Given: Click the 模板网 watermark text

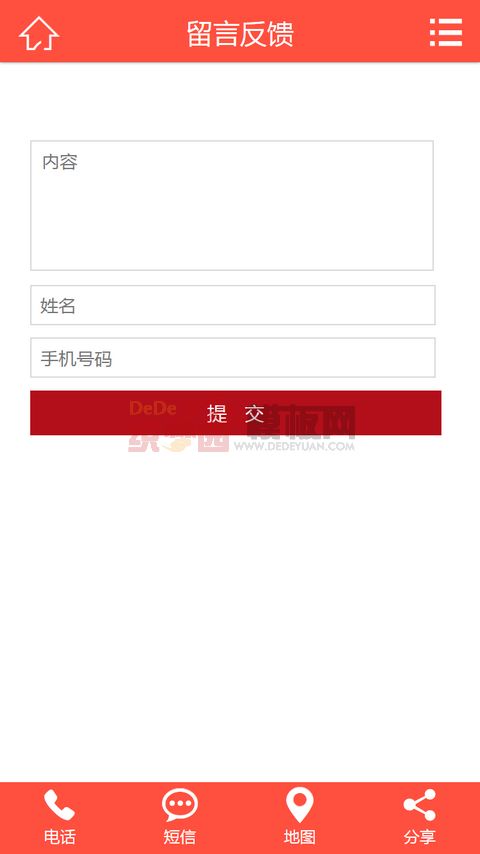Looking at the screenshot, I should (302, 422).
